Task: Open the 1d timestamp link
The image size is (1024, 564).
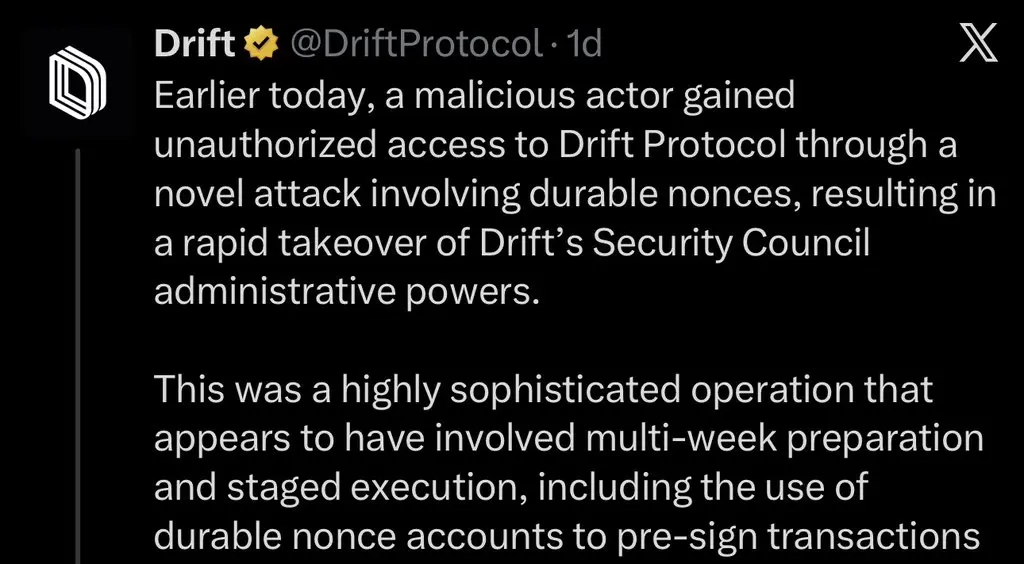Action: tap(584, 44)
